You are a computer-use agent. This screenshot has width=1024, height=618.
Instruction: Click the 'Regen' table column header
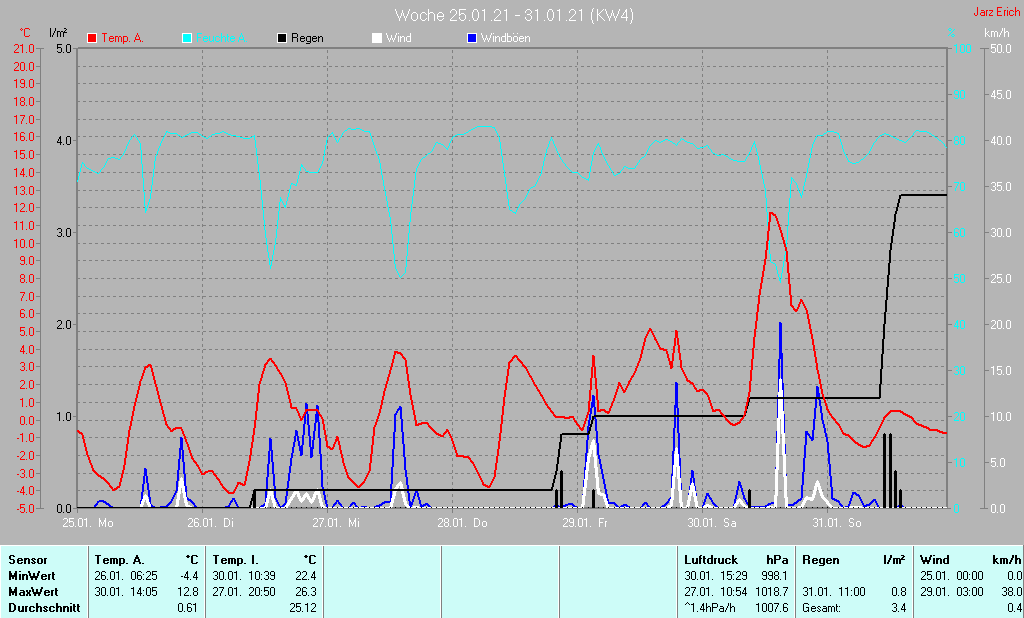(821, 560)
